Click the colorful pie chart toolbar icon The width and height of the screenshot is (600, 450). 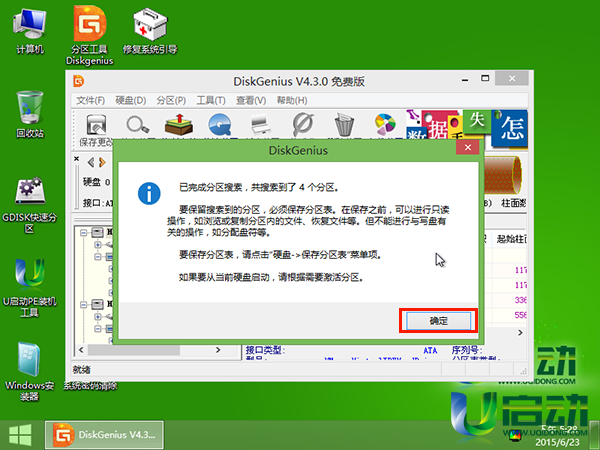[x=384, y=125]
